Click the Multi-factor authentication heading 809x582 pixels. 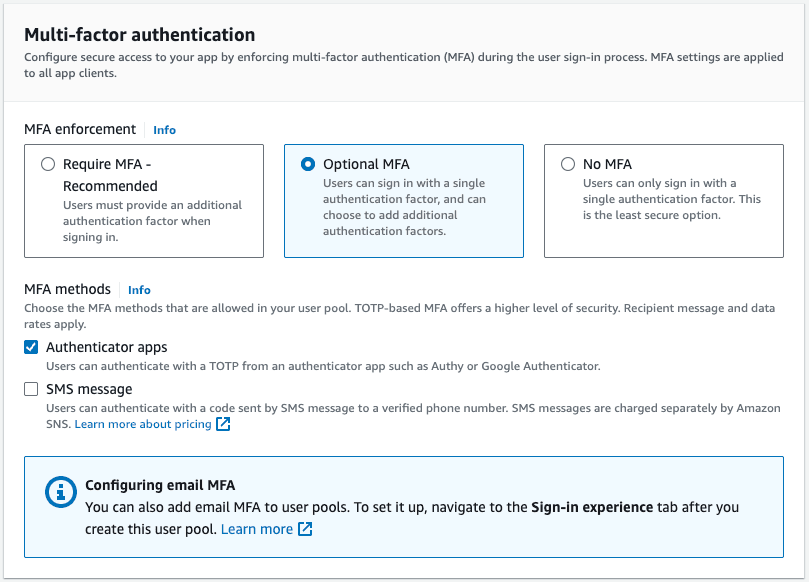(141, 33)
